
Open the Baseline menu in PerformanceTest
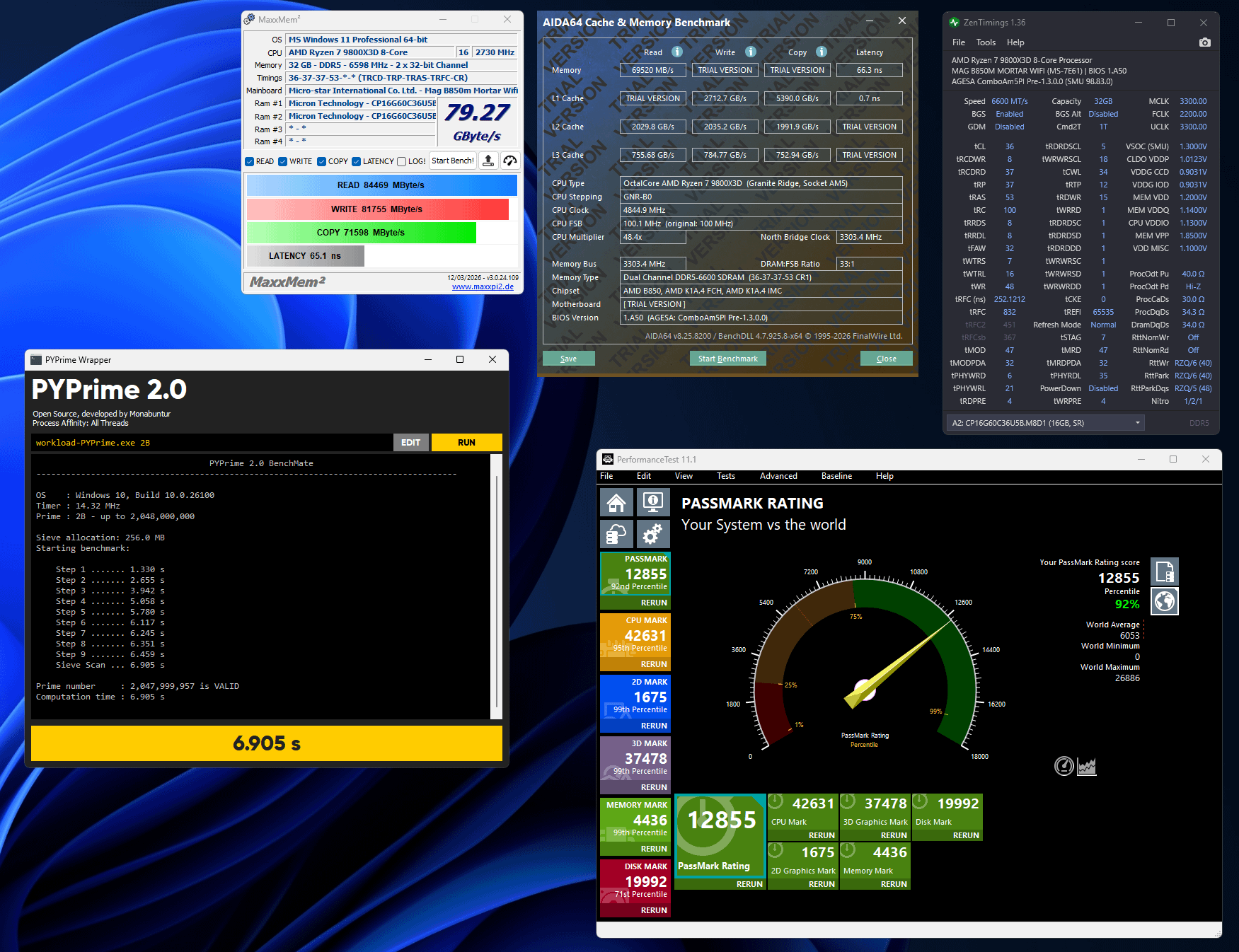tap(836, 476)
